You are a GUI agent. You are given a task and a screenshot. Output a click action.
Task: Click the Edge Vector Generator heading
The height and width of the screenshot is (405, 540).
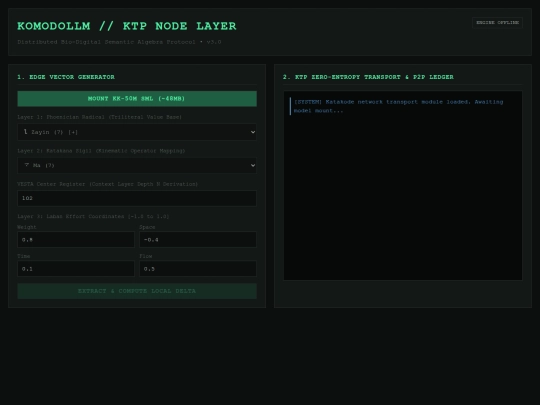[66, 77]
